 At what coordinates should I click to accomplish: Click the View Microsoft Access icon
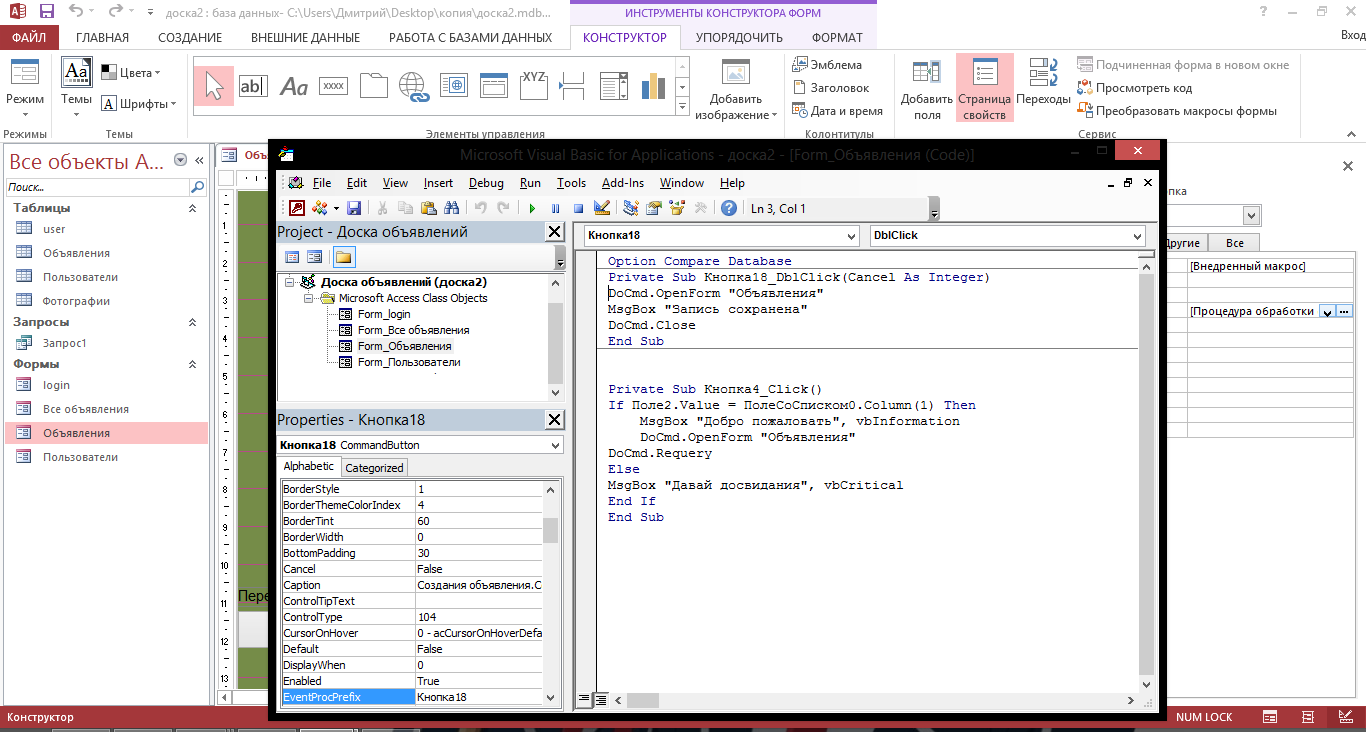coord(297,208)
